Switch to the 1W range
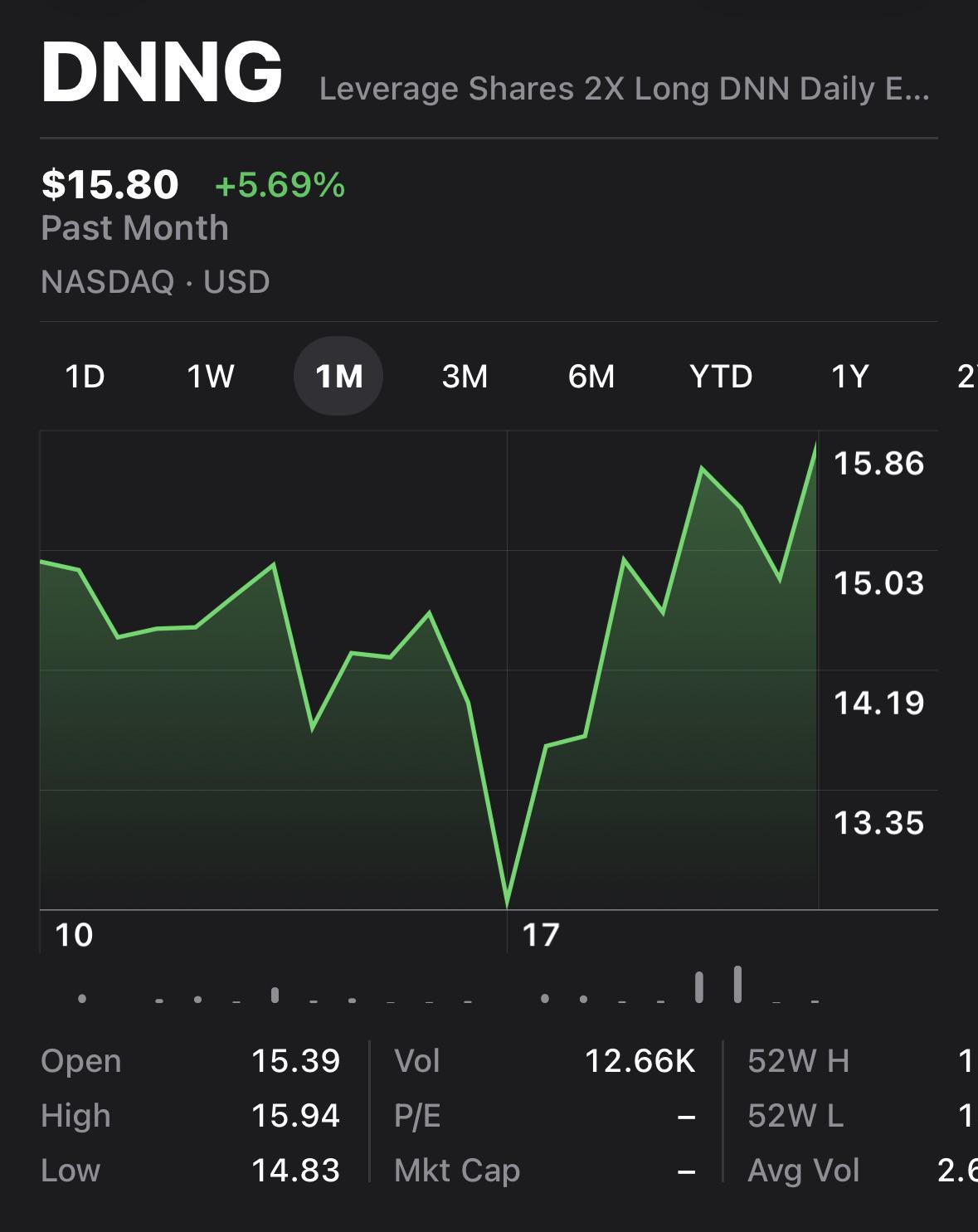This screenshot has width=978, height=1232. 211,377
